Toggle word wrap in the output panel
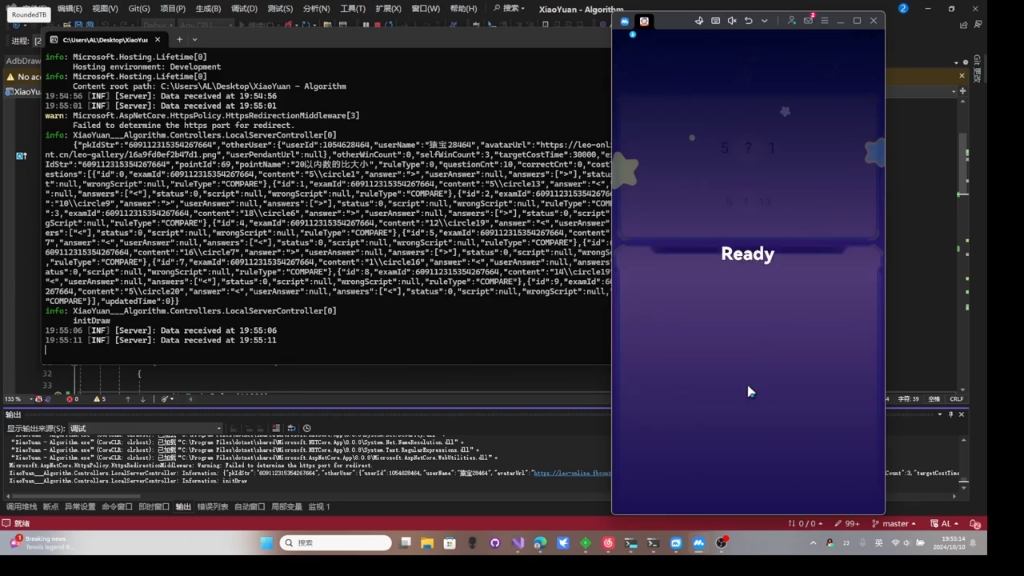 pos(291,428)
